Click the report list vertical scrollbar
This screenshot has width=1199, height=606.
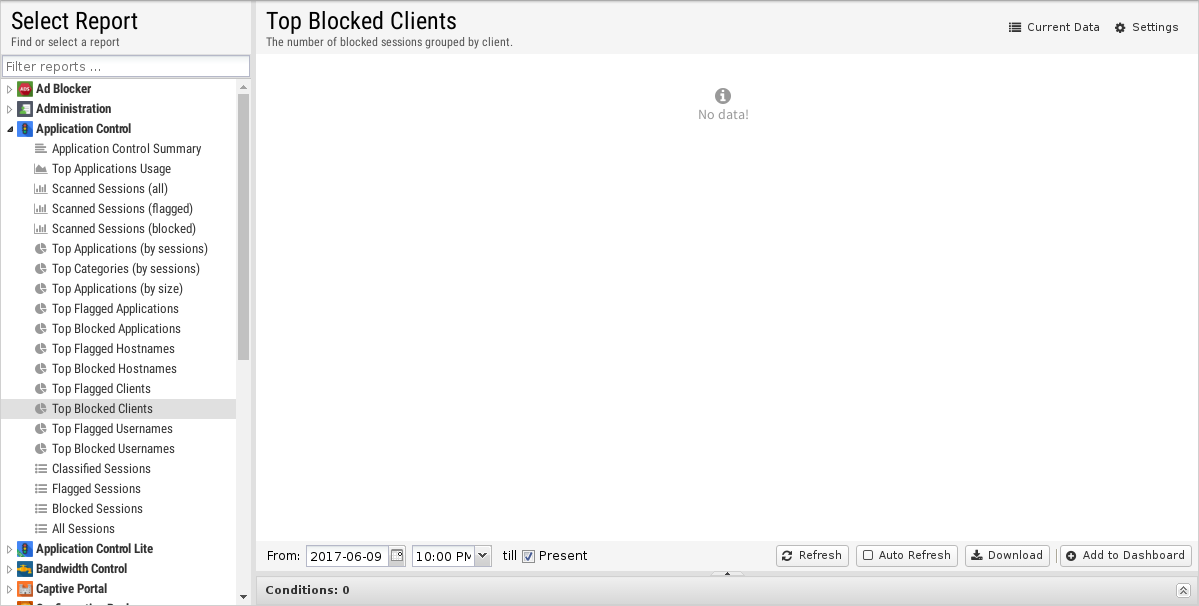[x=243, y=226]
